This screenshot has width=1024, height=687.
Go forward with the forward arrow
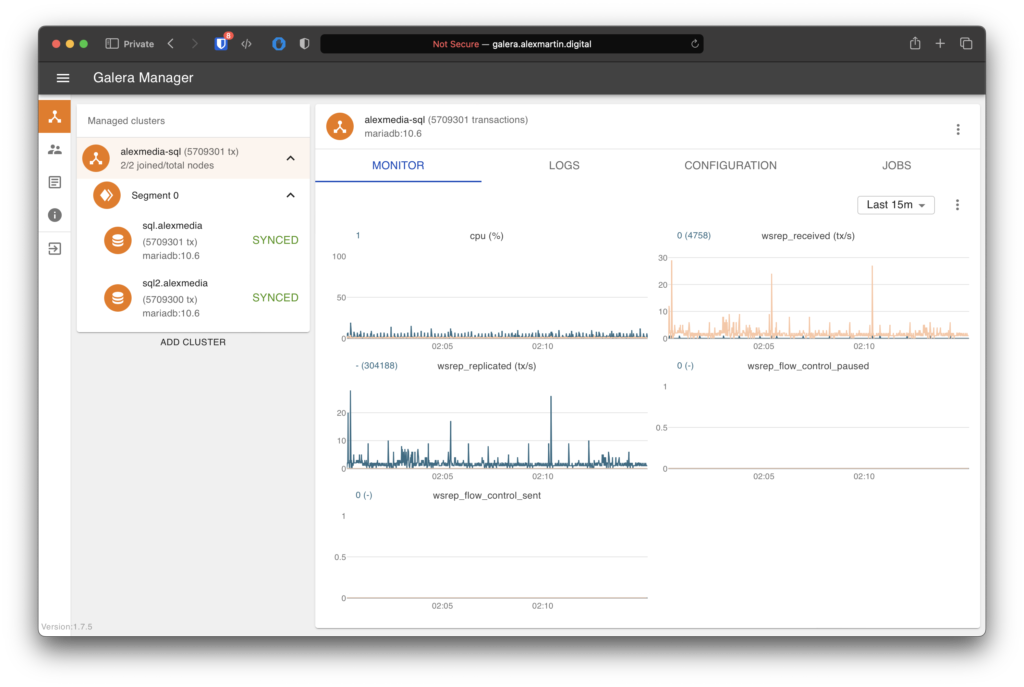click(x=195, y=44)
